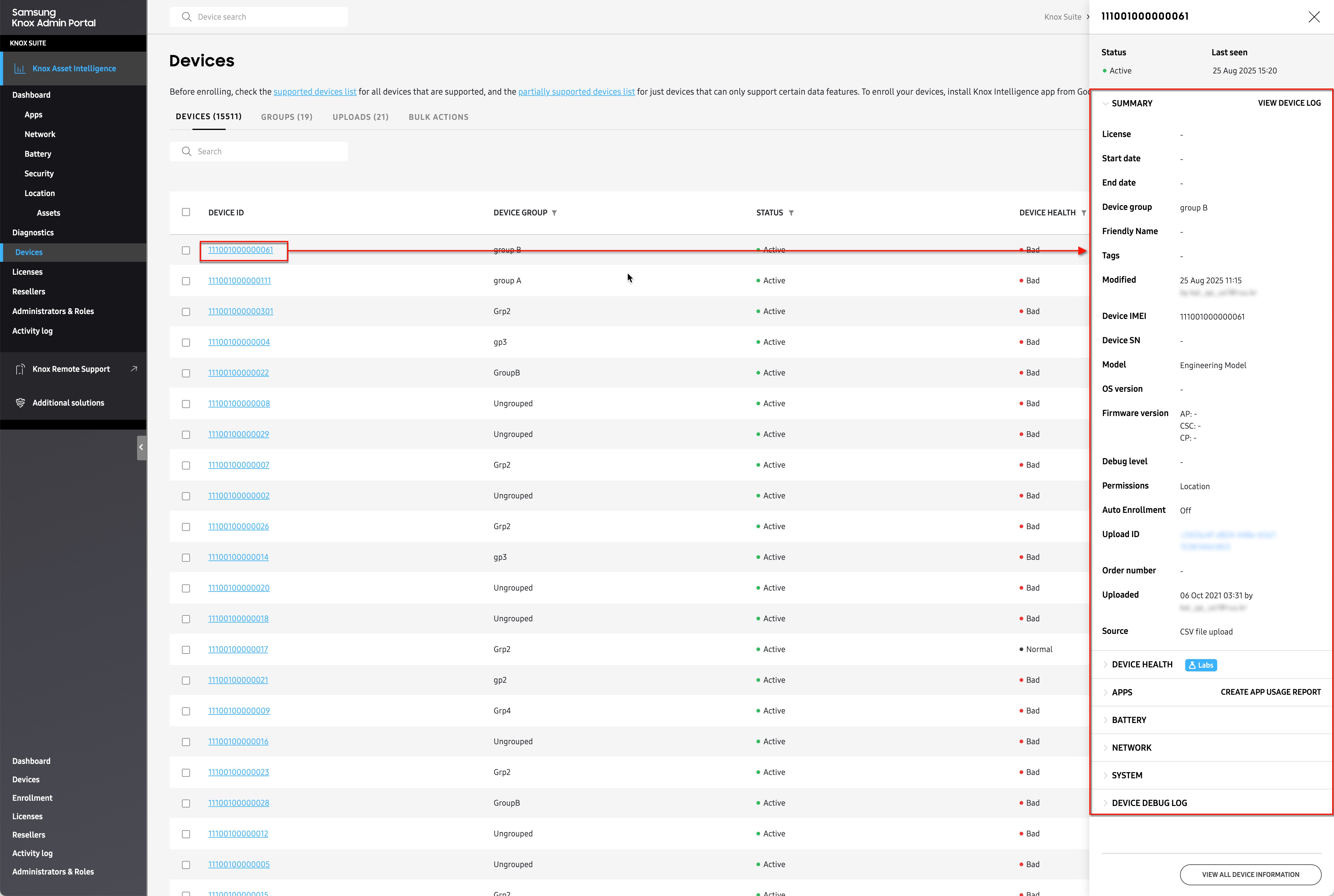
Task: Open Location in the sidebar
Action: click(x=39, y=193)
